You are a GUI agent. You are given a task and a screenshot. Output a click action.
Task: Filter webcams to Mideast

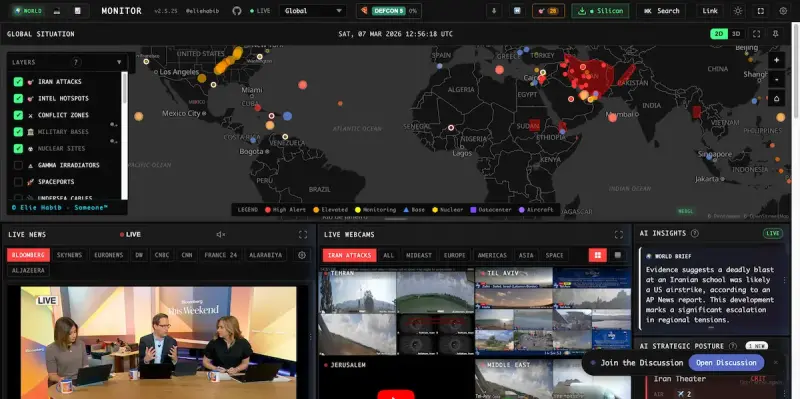pyautogui.click(x=419, y=255)
